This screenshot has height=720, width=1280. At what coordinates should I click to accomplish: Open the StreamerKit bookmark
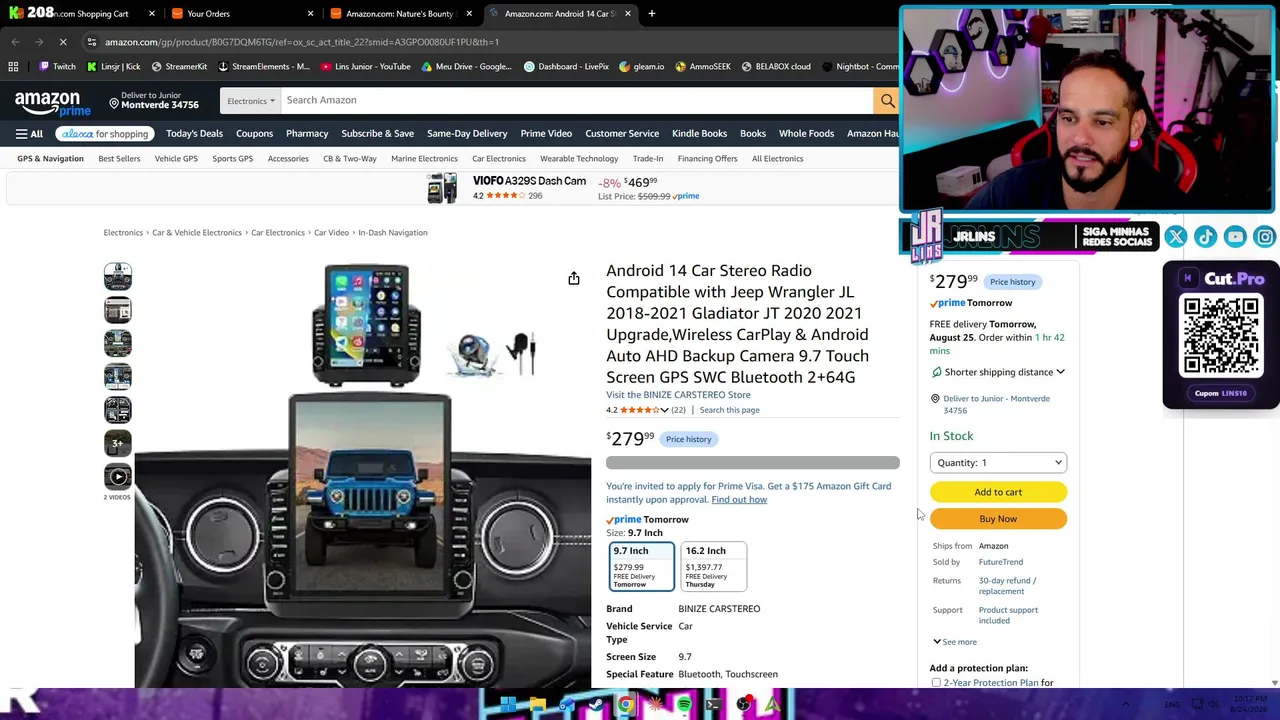(x=179, y=67)
